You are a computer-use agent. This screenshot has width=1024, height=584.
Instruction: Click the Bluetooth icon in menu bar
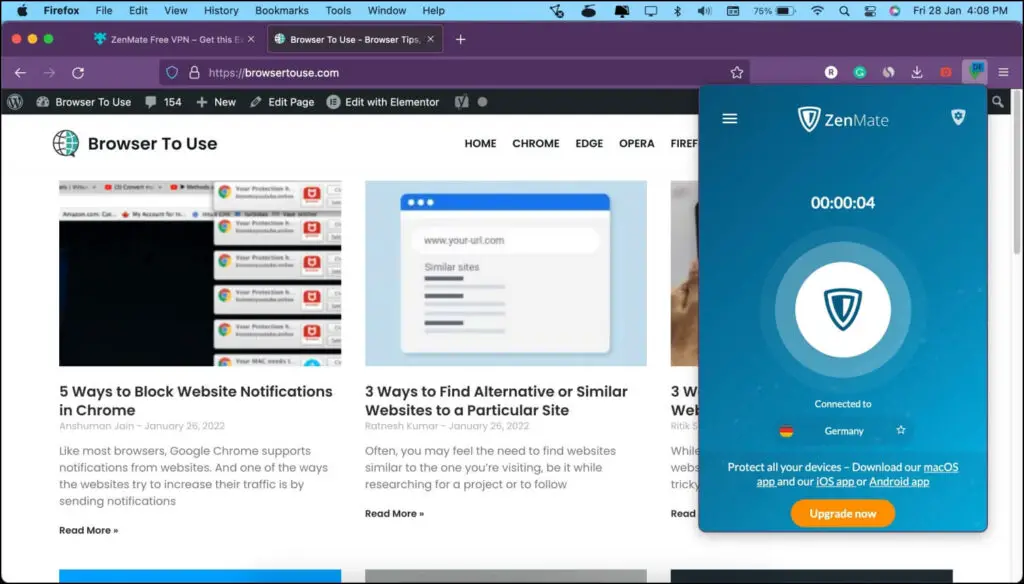pos(677,10)
